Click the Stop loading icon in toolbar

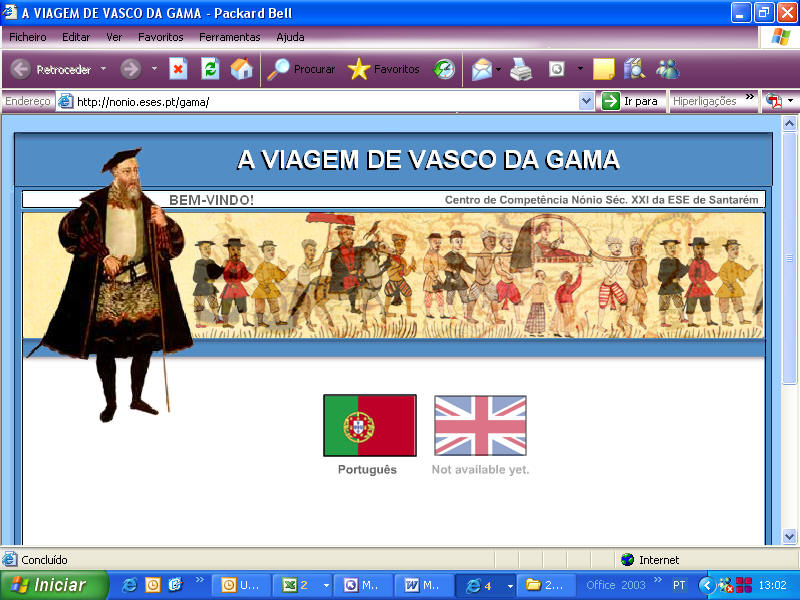178,69
